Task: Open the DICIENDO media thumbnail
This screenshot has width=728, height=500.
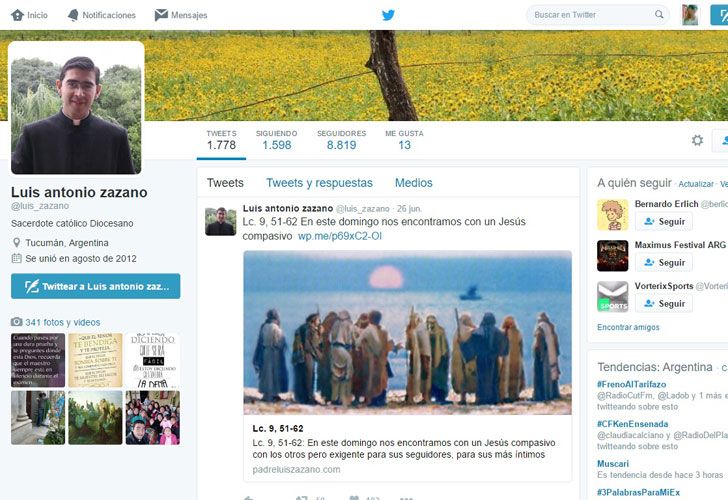Action: pos(153,360)
